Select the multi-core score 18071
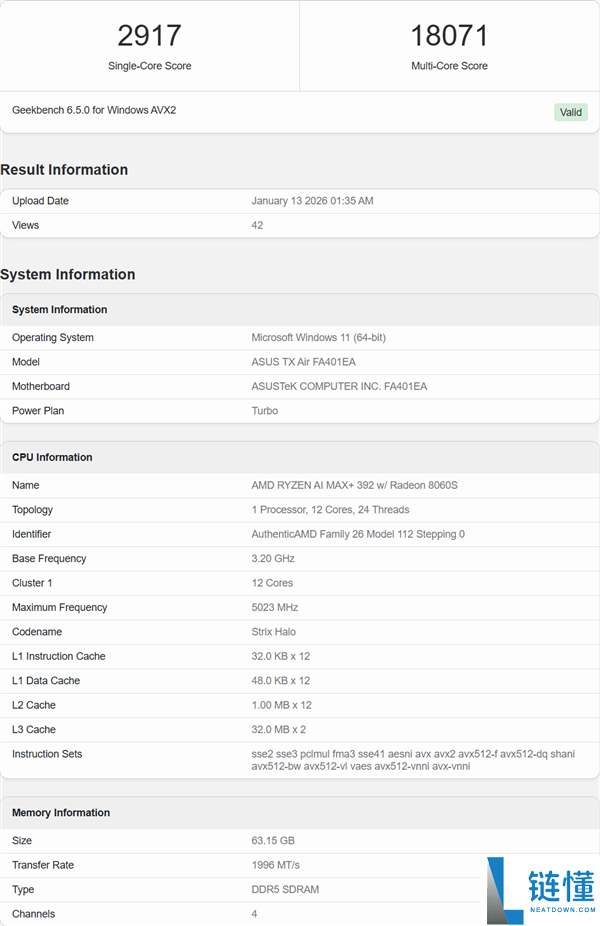This screenshot has height=926, width=600. (x=449, y=36)
